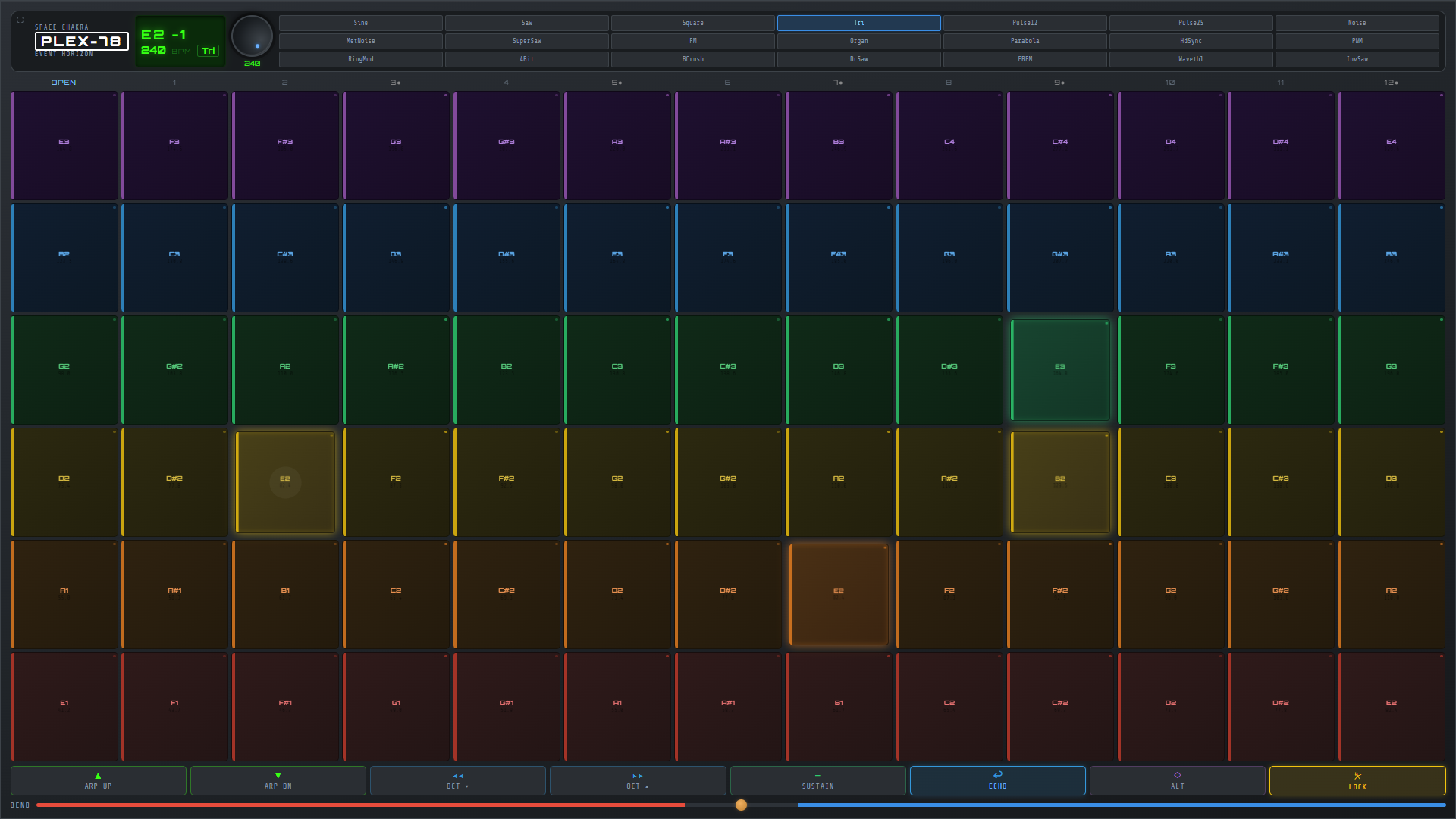Tap the purple C4 pad
1456x819 pixels.
(949, 146)
